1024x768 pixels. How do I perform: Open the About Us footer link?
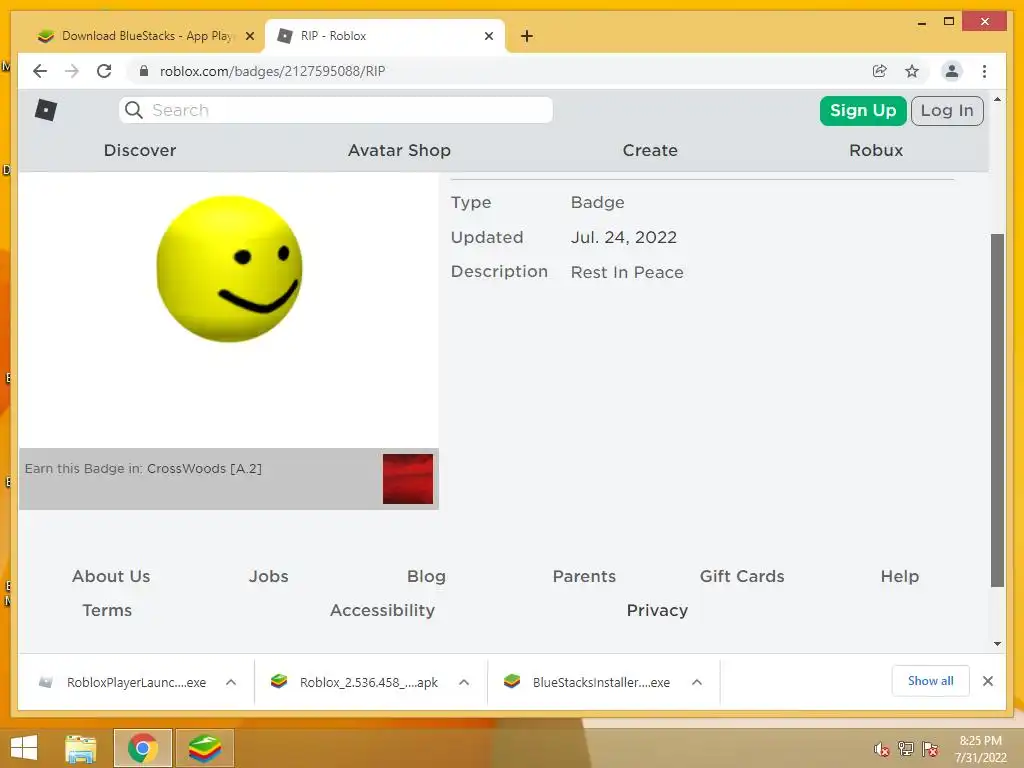point(111,576)
